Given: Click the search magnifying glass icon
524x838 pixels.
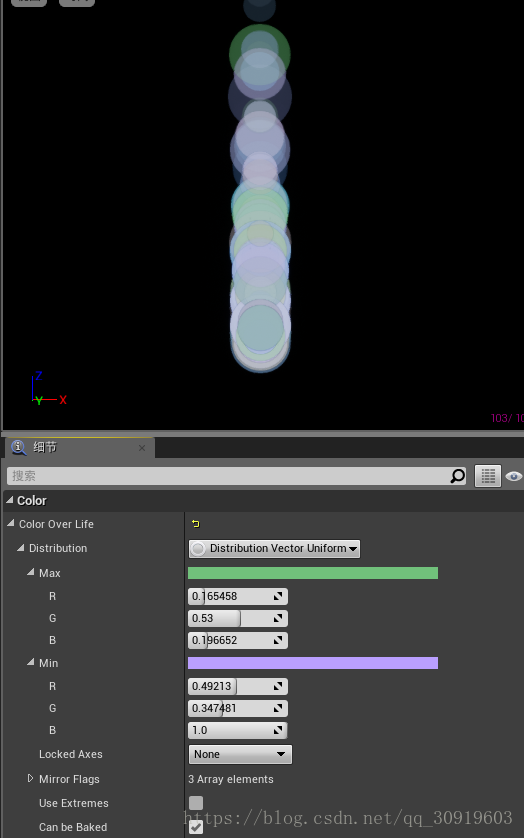Looking at the screenshot, I should (x=457, y=476).
